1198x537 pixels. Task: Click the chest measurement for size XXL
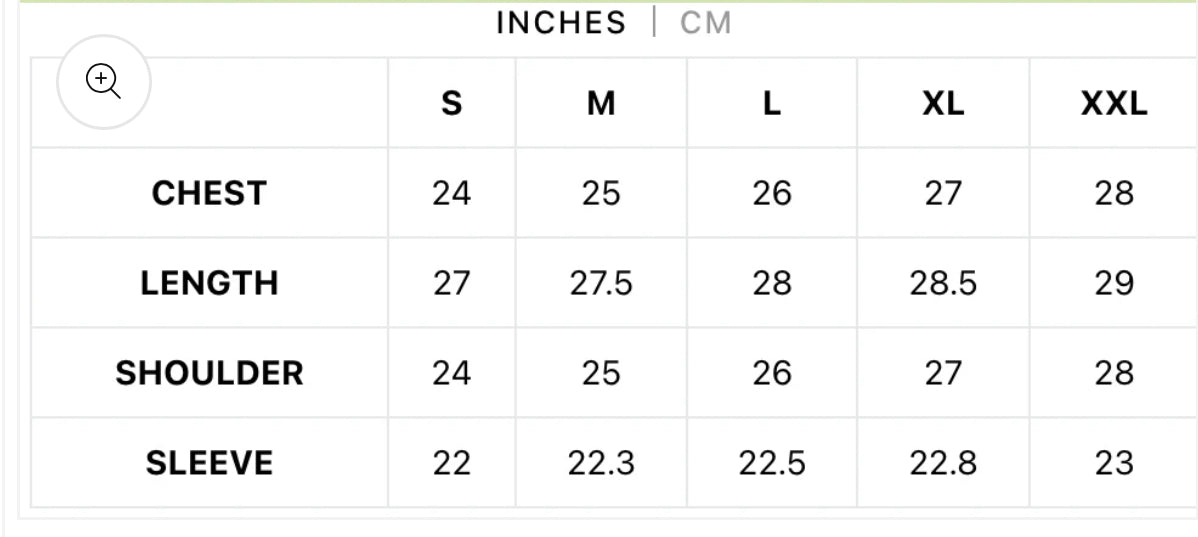tap(1114, 193)
